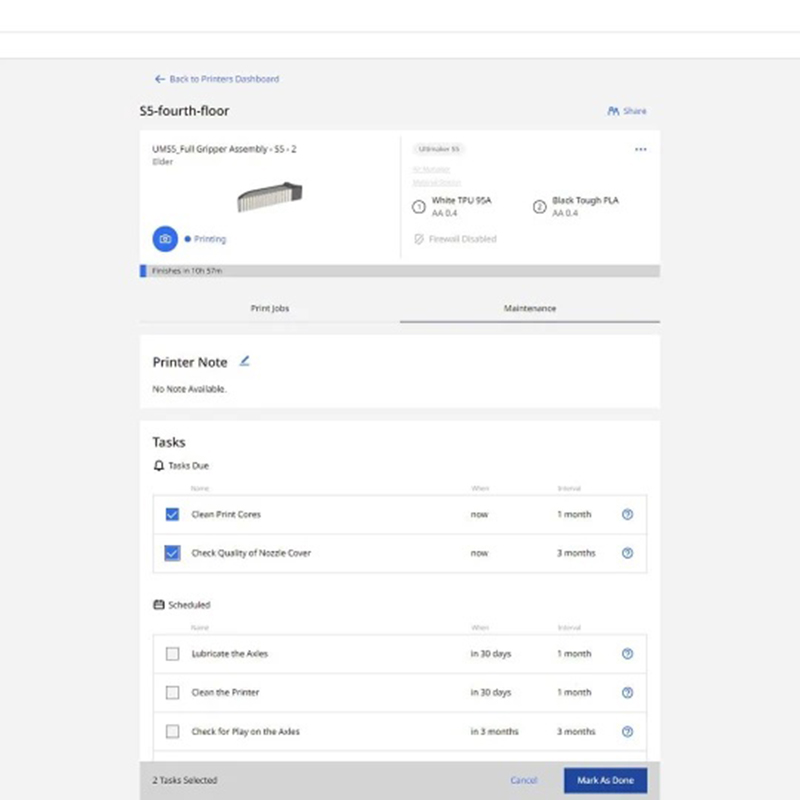Select the Clean the Printer checkbox
Image resolution: width=800 pixels, height=800 pixels.
point(173,692)
